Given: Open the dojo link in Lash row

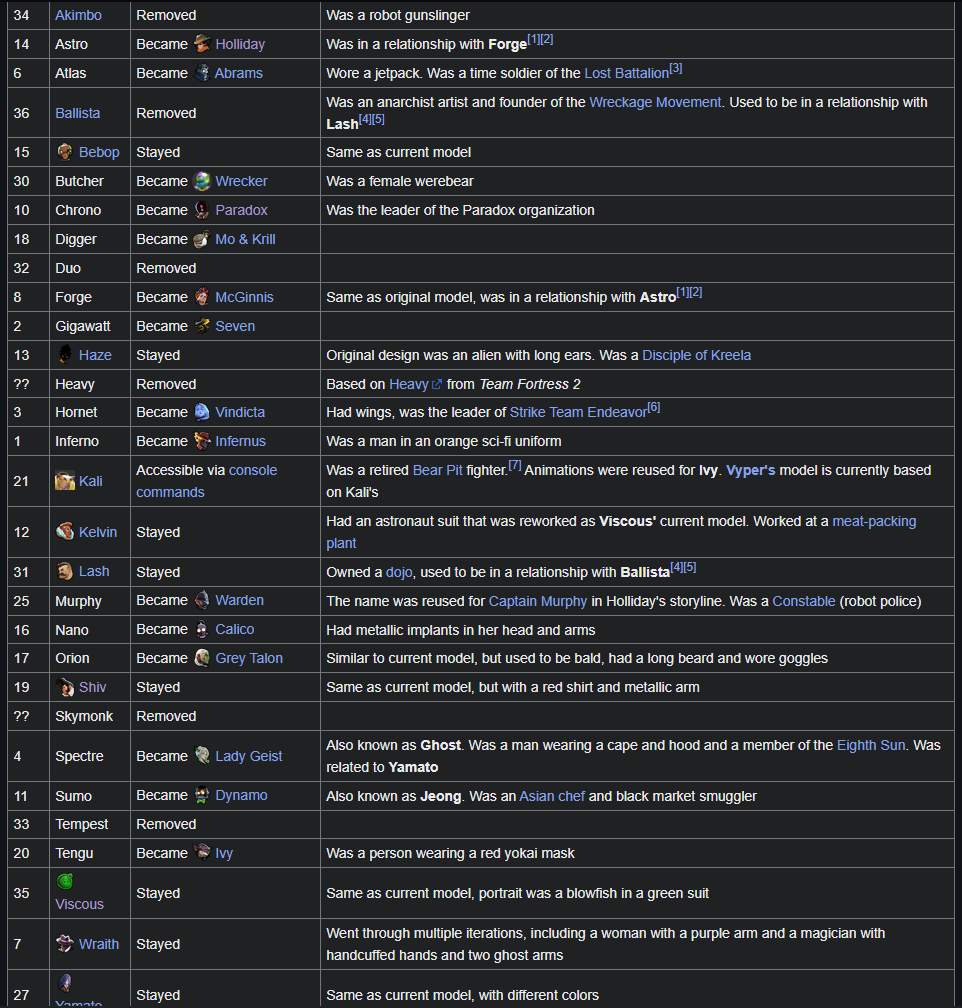Looking at the screenshot, I should click(399, 572).
